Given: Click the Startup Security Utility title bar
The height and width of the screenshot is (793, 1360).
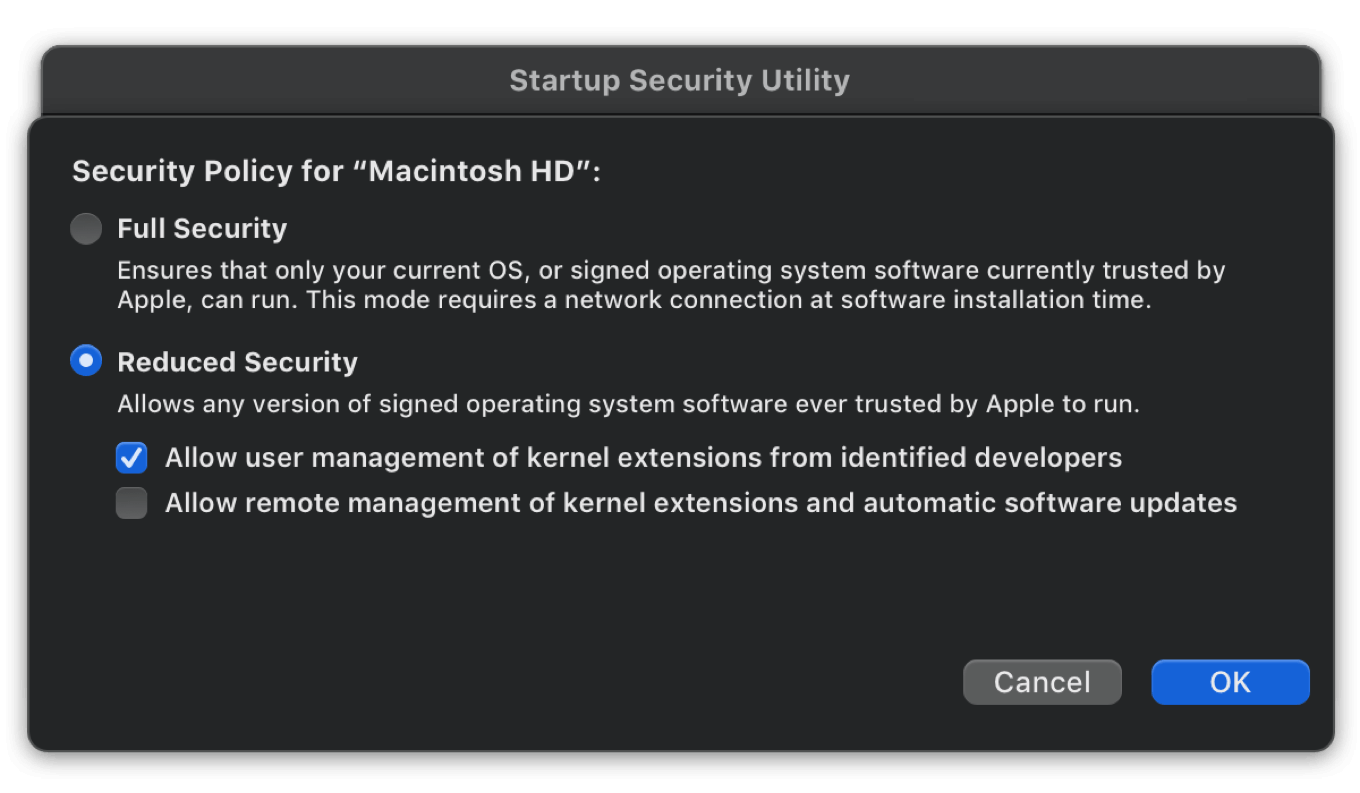Looking at the screenshot, I should coord(679,80).
